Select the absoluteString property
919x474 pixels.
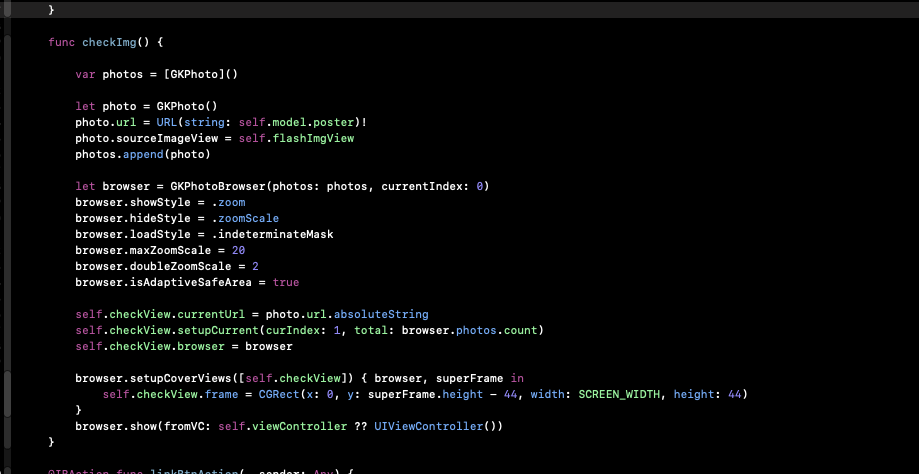(381, 314)
